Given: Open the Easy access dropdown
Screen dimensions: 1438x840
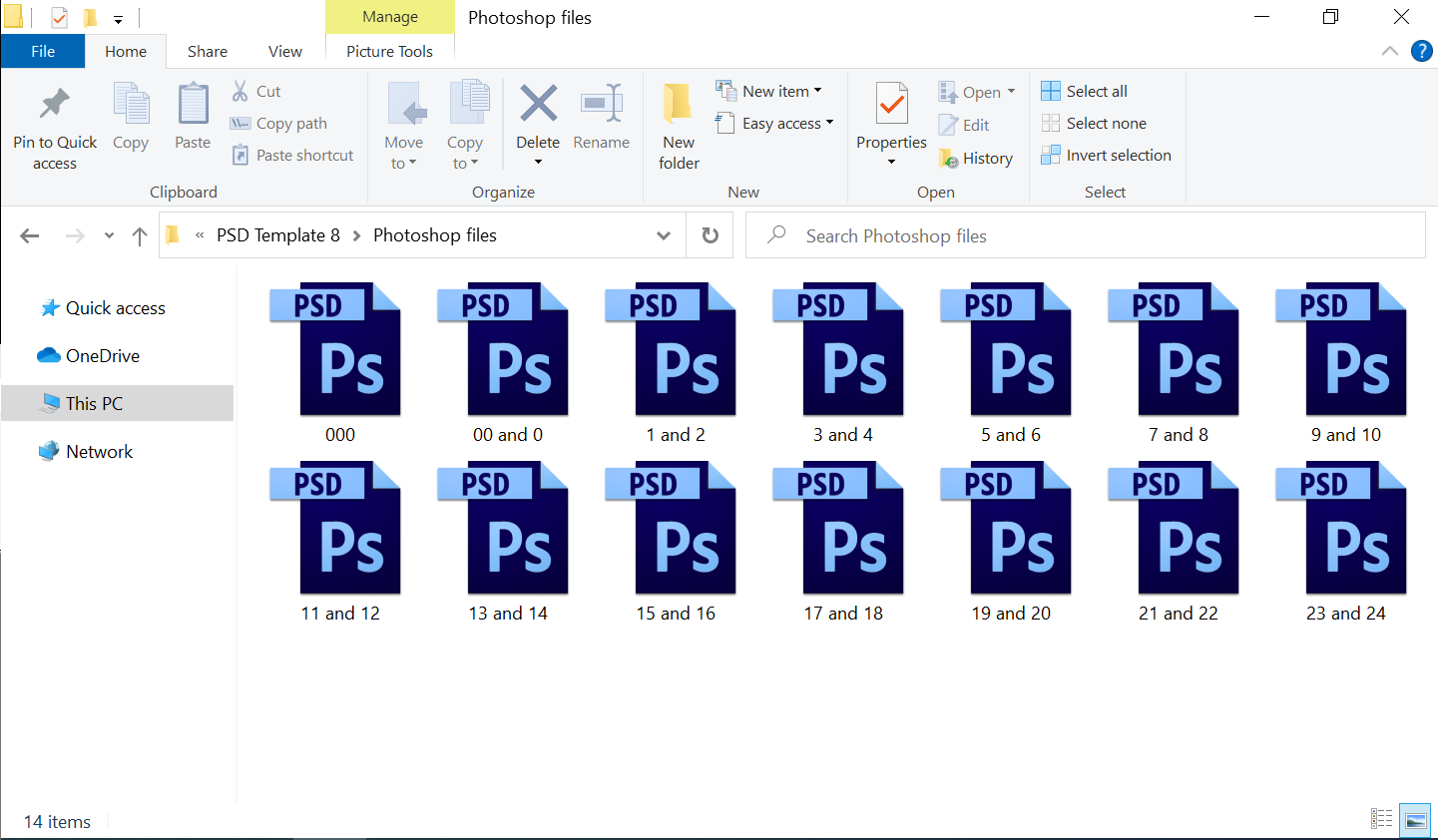Looking at the screenshot, I should (829, 123).
